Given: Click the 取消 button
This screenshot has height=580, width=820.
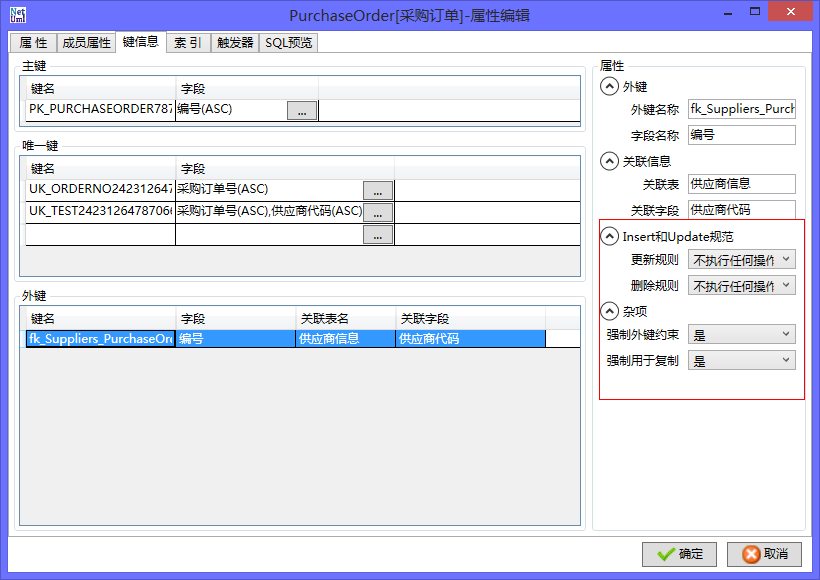Looking at the screenshot, I should (764, 554).
